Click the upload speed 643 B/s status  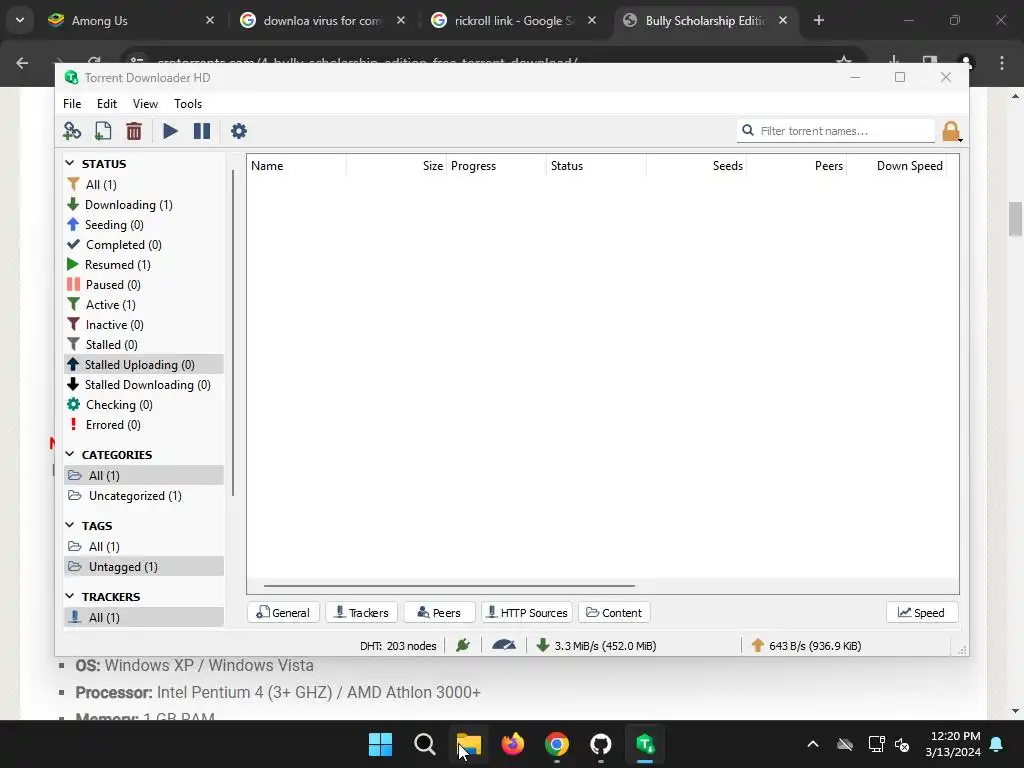pos(807,645)
